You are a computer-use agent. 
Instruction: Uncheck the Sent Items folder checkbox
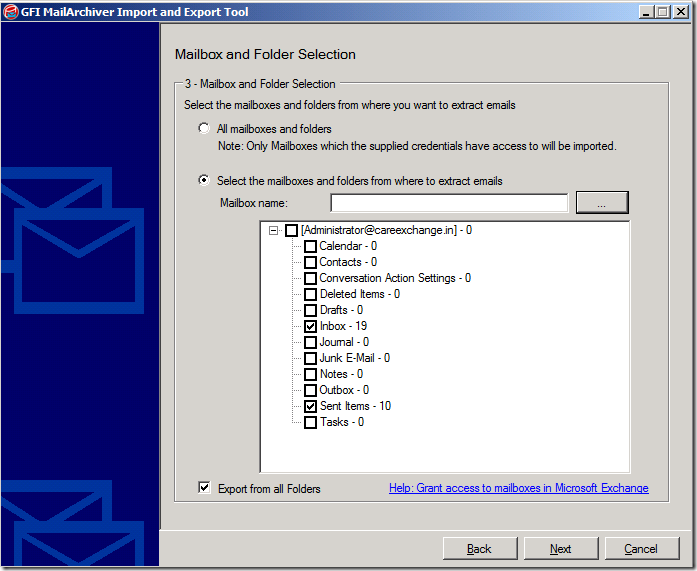310,406
